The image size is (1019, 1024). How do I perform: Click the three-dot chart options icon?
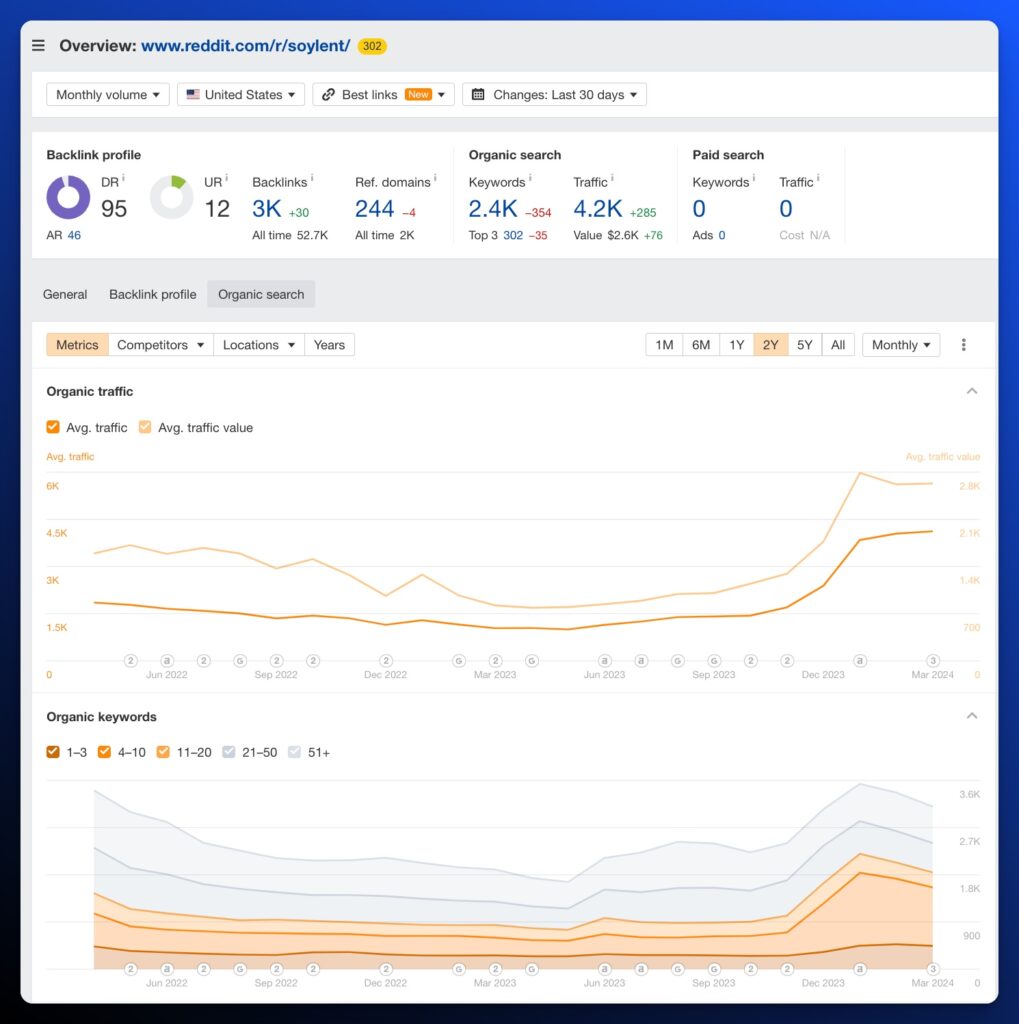[x=963, y=345]
